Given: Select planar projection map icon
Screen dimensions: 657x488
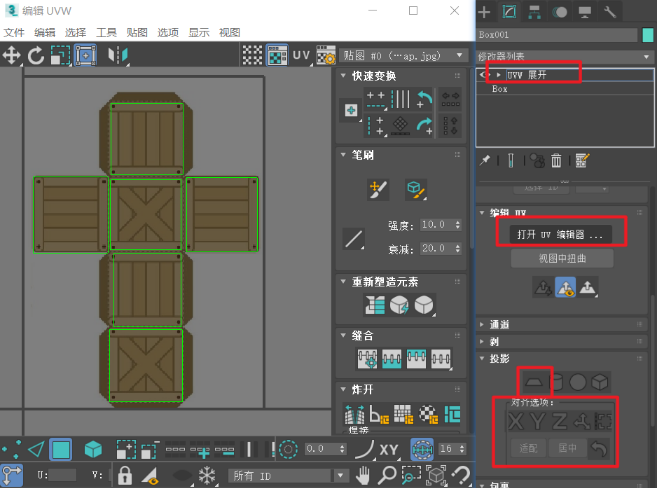Looking at the screenshot, I should pos(534,381).
